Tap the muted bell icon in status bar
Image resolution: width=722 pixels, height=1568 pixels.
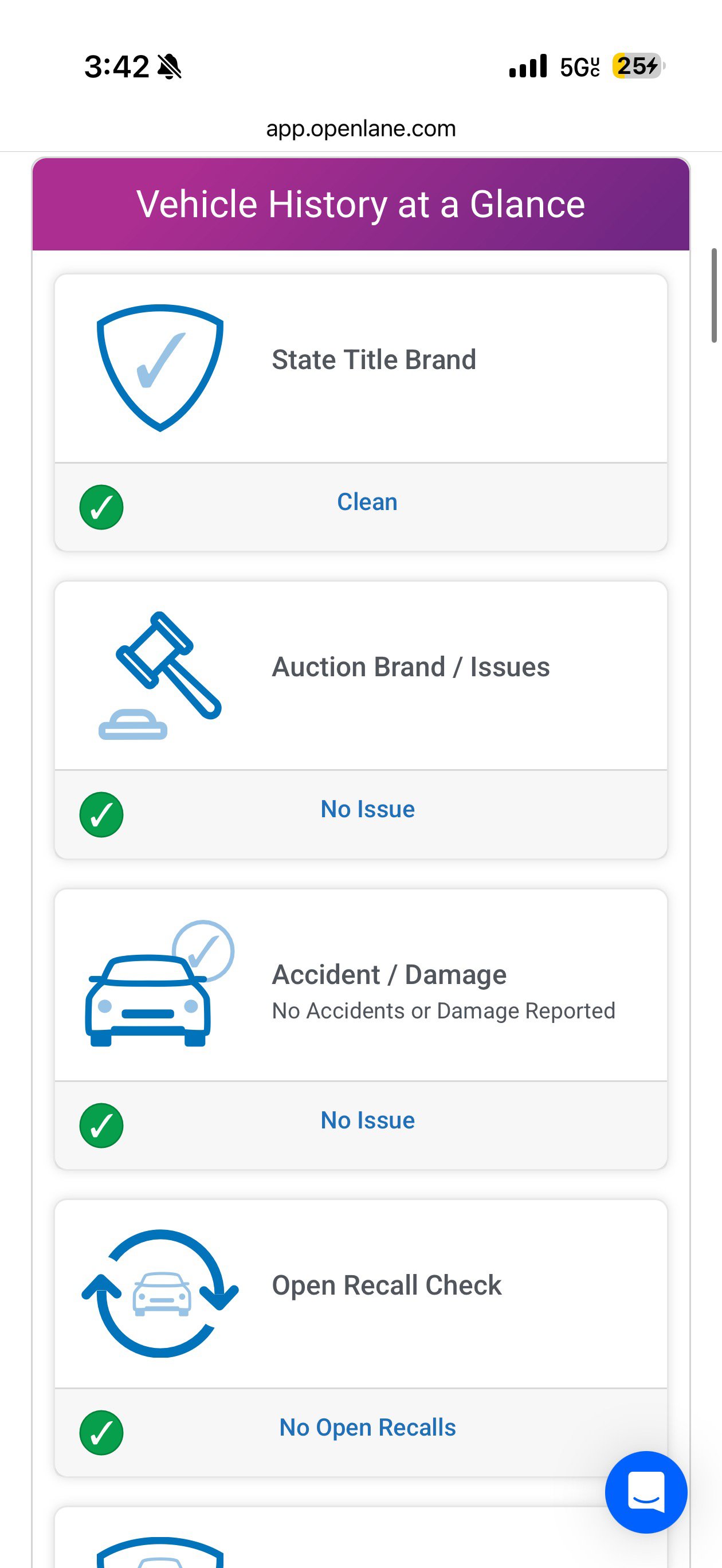click(169, 66)
